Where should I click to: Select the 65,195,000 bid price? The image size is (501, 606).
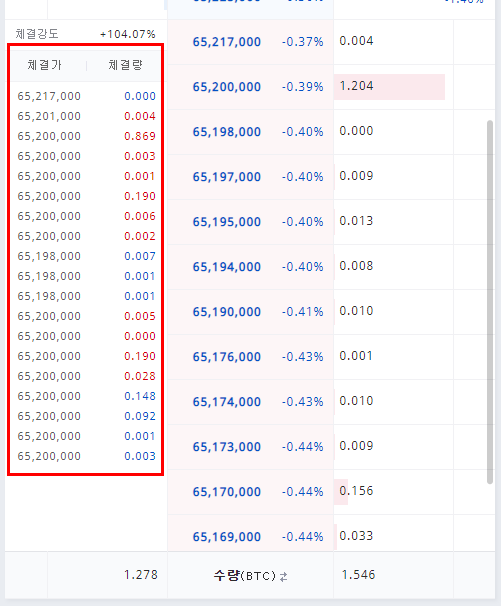click(x=227, y=222)
